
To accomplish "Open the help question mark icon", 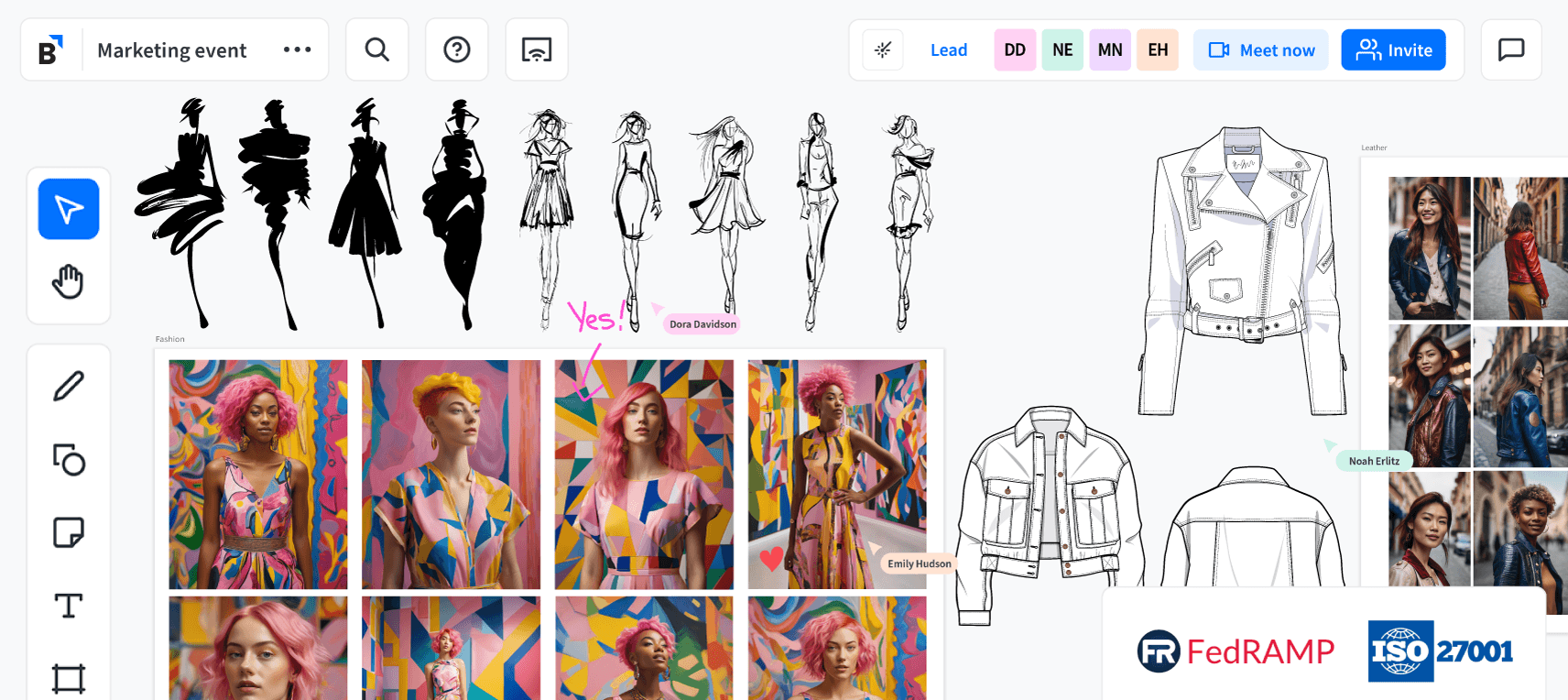I will coord(457,49).
